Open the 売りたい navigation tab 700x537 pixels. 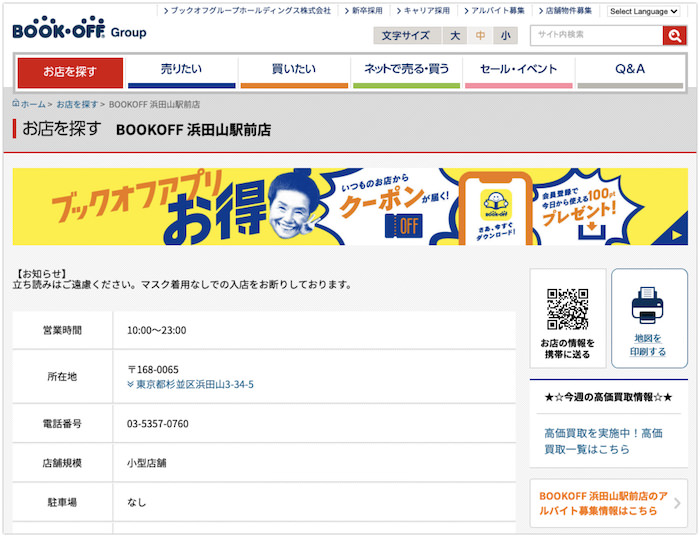(181, 72)
